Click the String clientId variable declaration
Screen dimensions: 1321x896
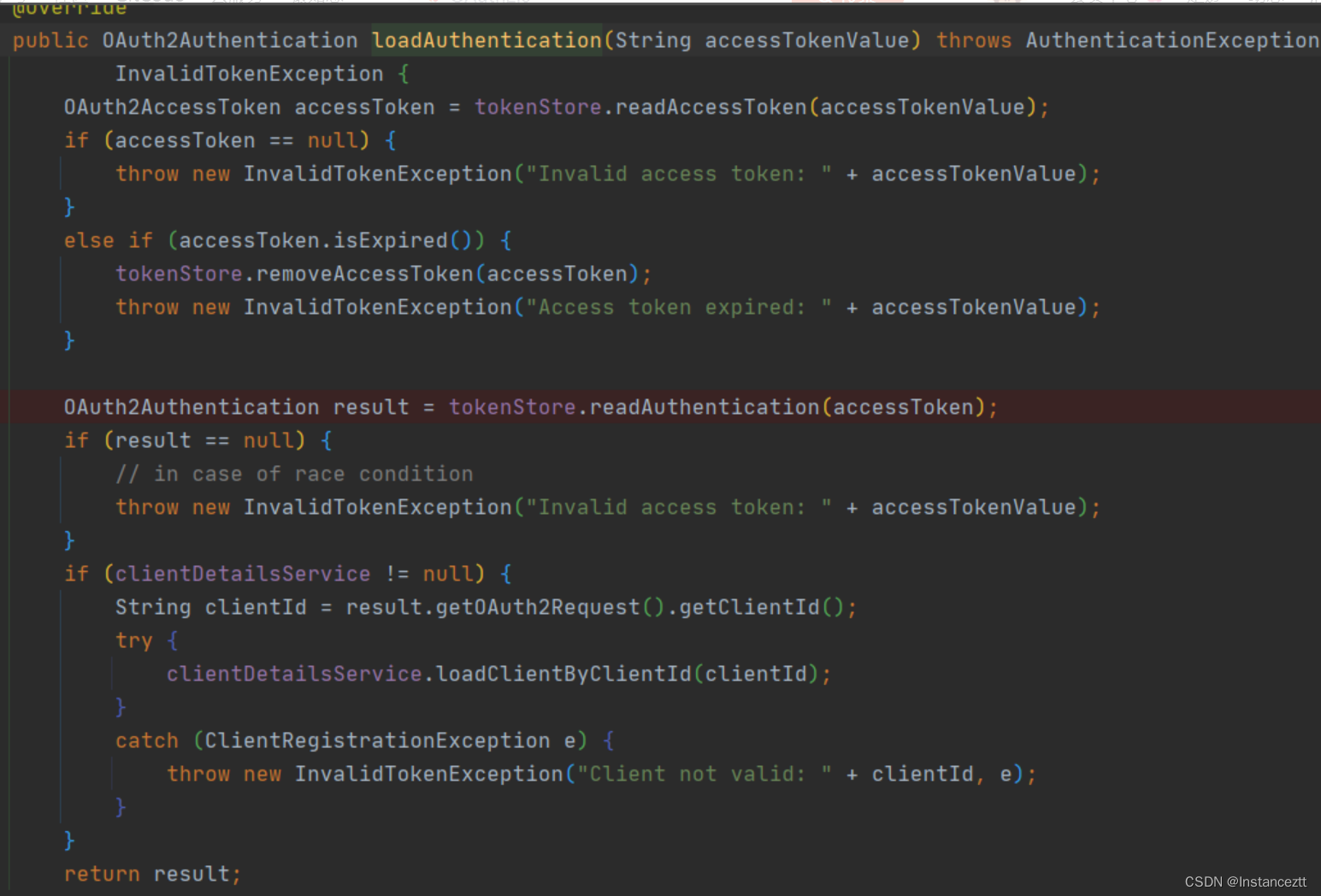[x=211, y=607]
